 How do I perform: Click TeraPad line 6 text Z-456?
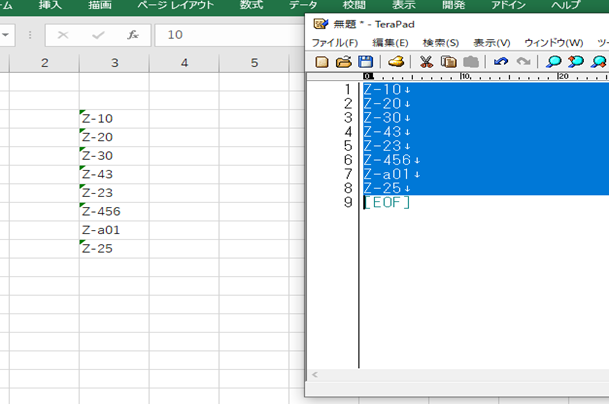[387, 160]
